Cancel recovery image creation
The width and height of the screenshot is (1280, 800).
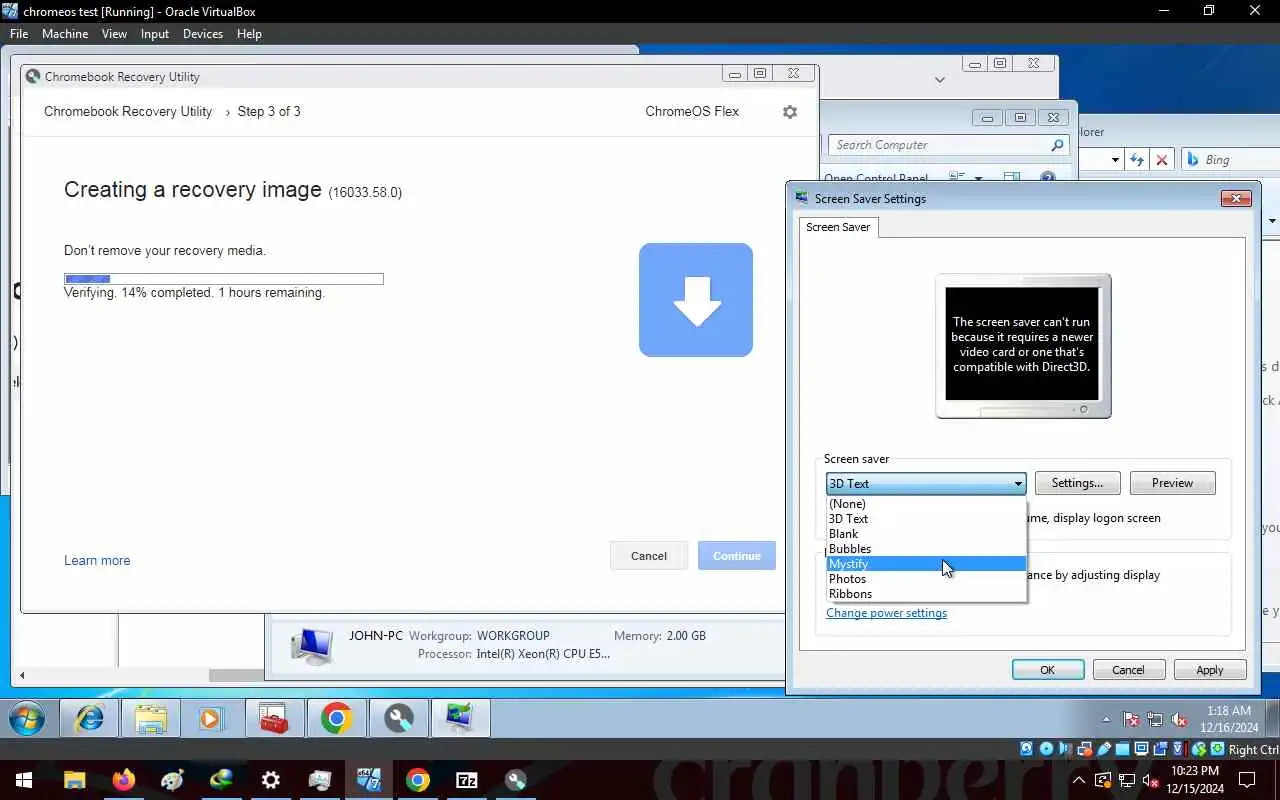point(649,556)
